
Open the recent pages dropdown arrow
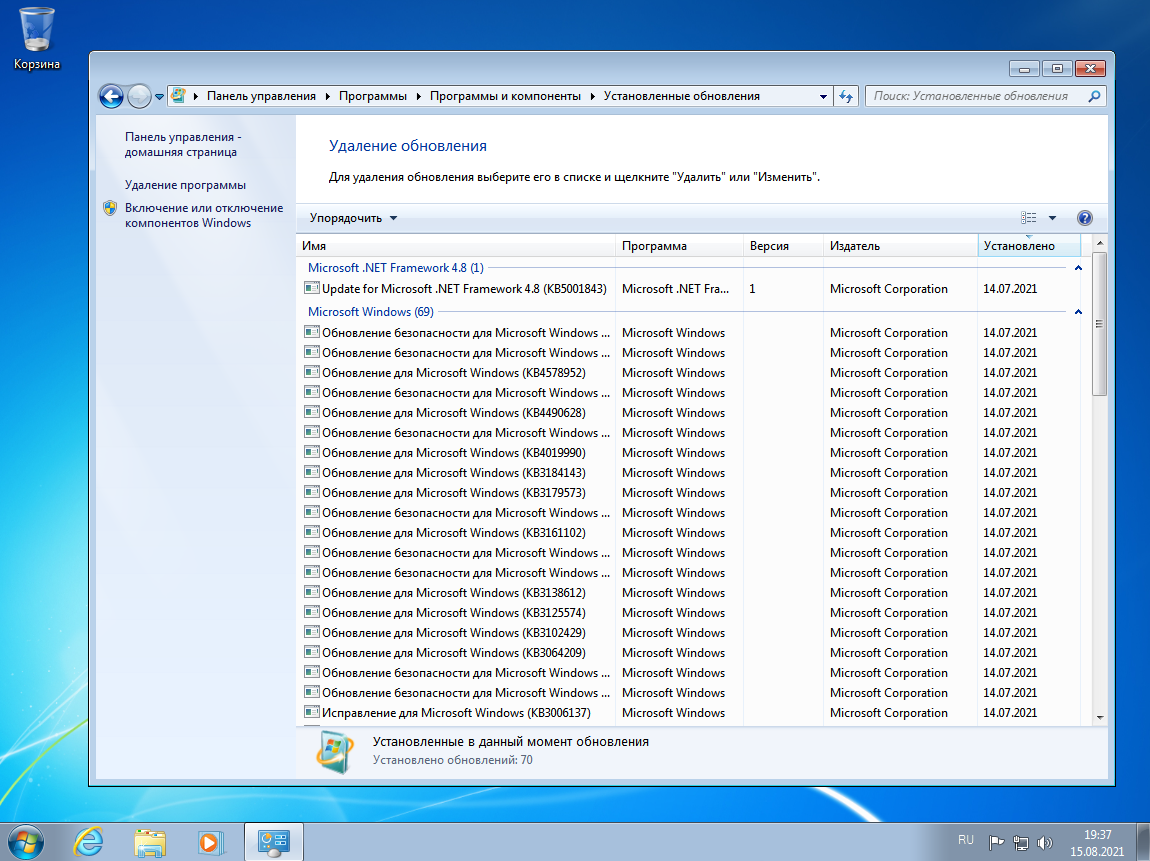(159, 97)
